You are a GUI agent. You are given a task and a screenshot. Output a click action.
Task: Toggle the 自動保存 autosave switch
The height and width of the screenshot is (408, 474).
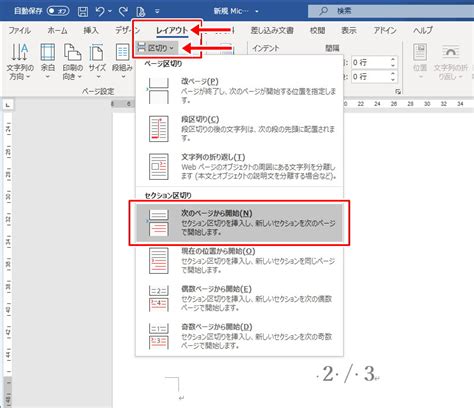58,11
